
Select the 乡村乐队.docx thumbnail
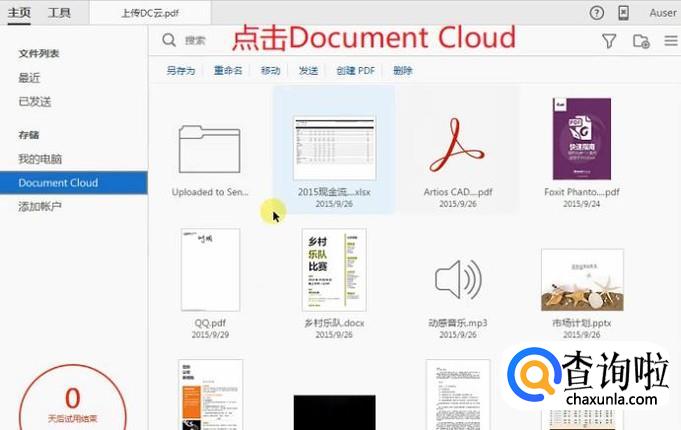pyautogui.click(x=334, y=270)
